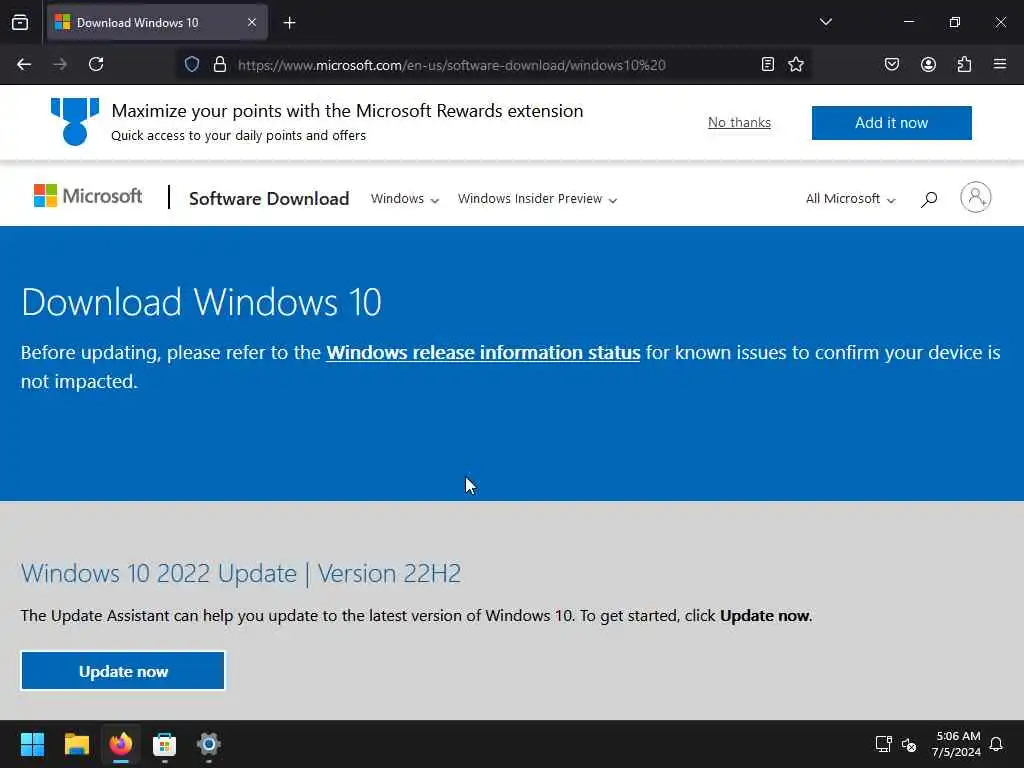Screen dimensions: 1024x768
Task: Bookmark this page with star icon
Action: click(795, 64)
